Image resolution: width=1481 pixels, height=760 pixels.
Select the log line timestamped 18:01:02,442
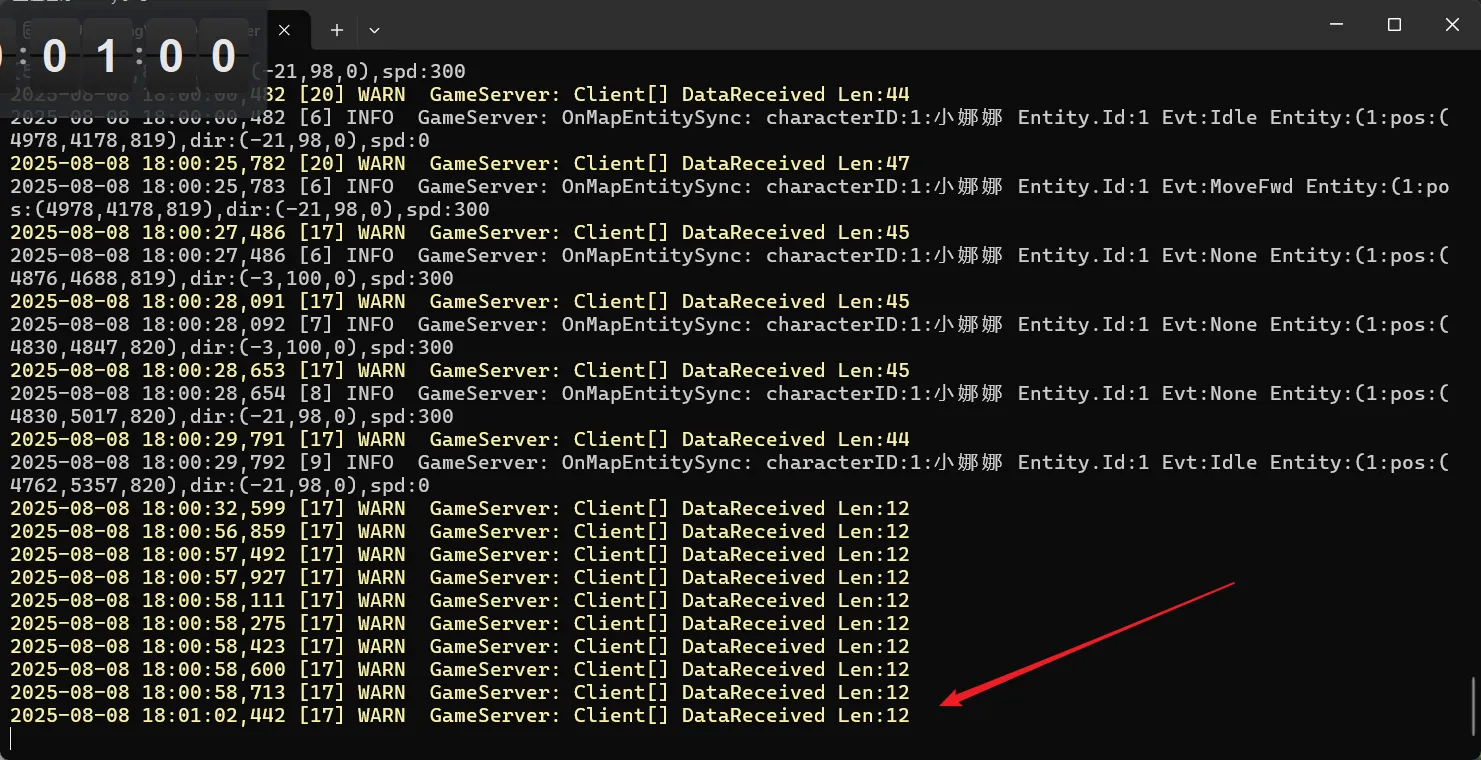[x=459, y=716]
